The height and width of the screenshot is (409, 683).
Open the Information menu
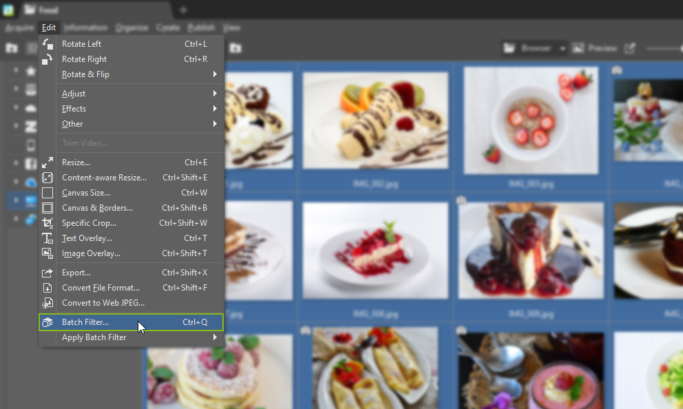pos(85,28)
